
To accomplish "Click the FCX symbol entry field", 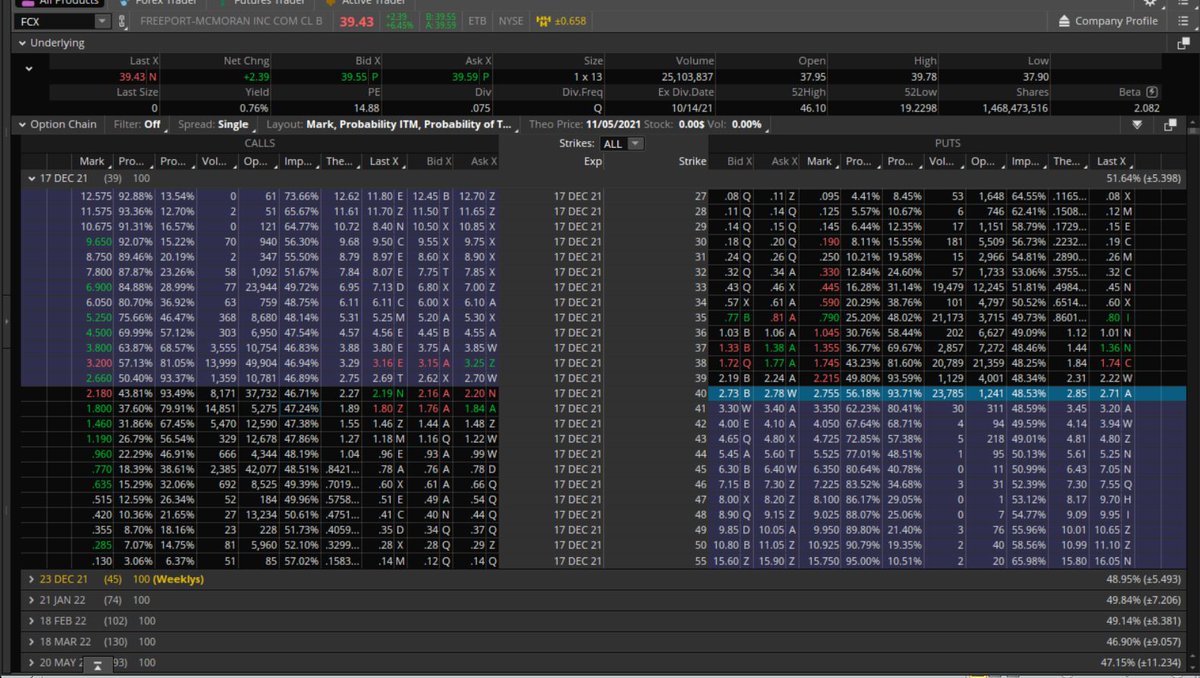I will (x=55, y=21).
